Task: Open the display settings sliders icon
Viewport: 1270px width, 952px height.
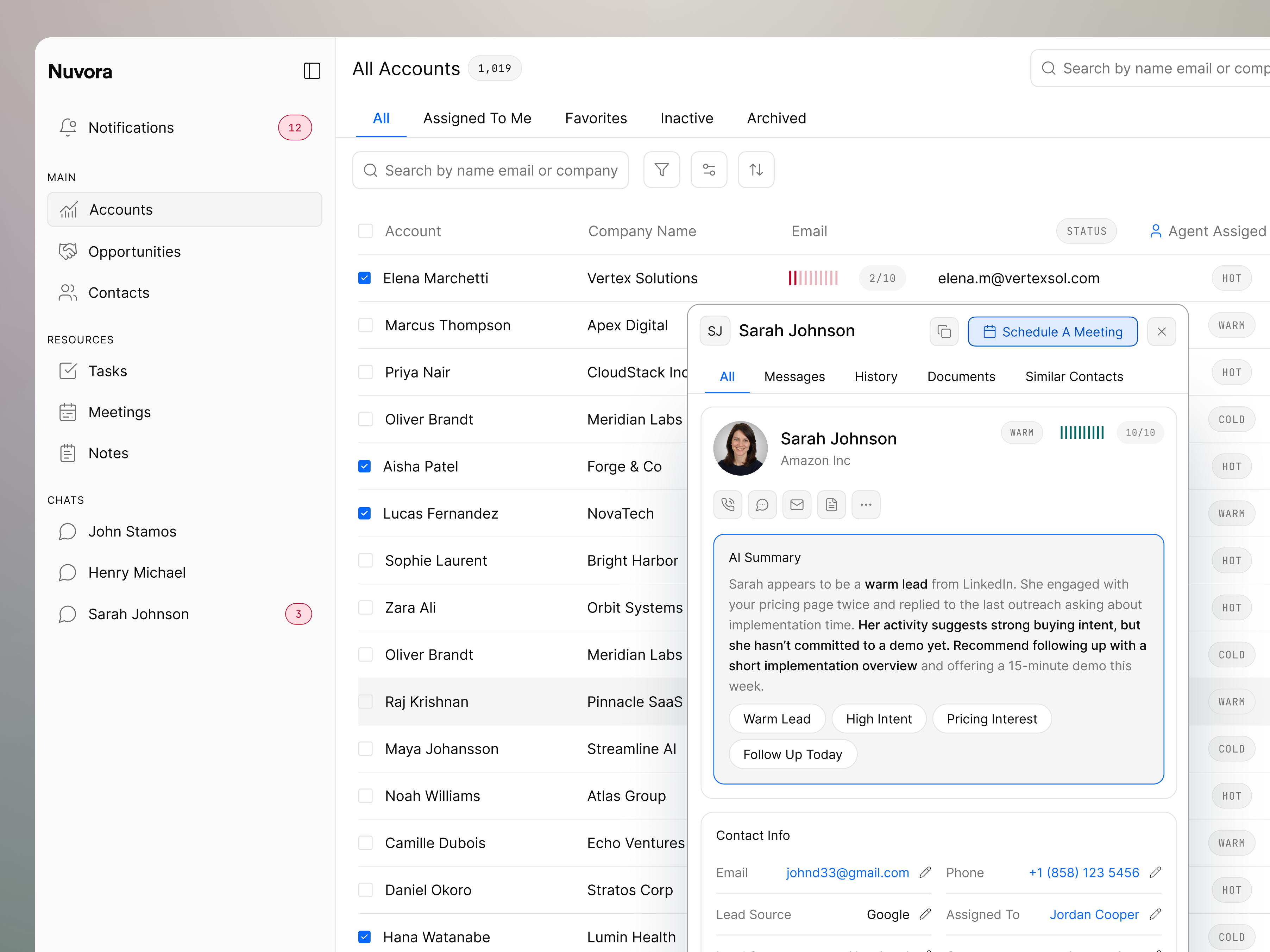Action: 709,170
